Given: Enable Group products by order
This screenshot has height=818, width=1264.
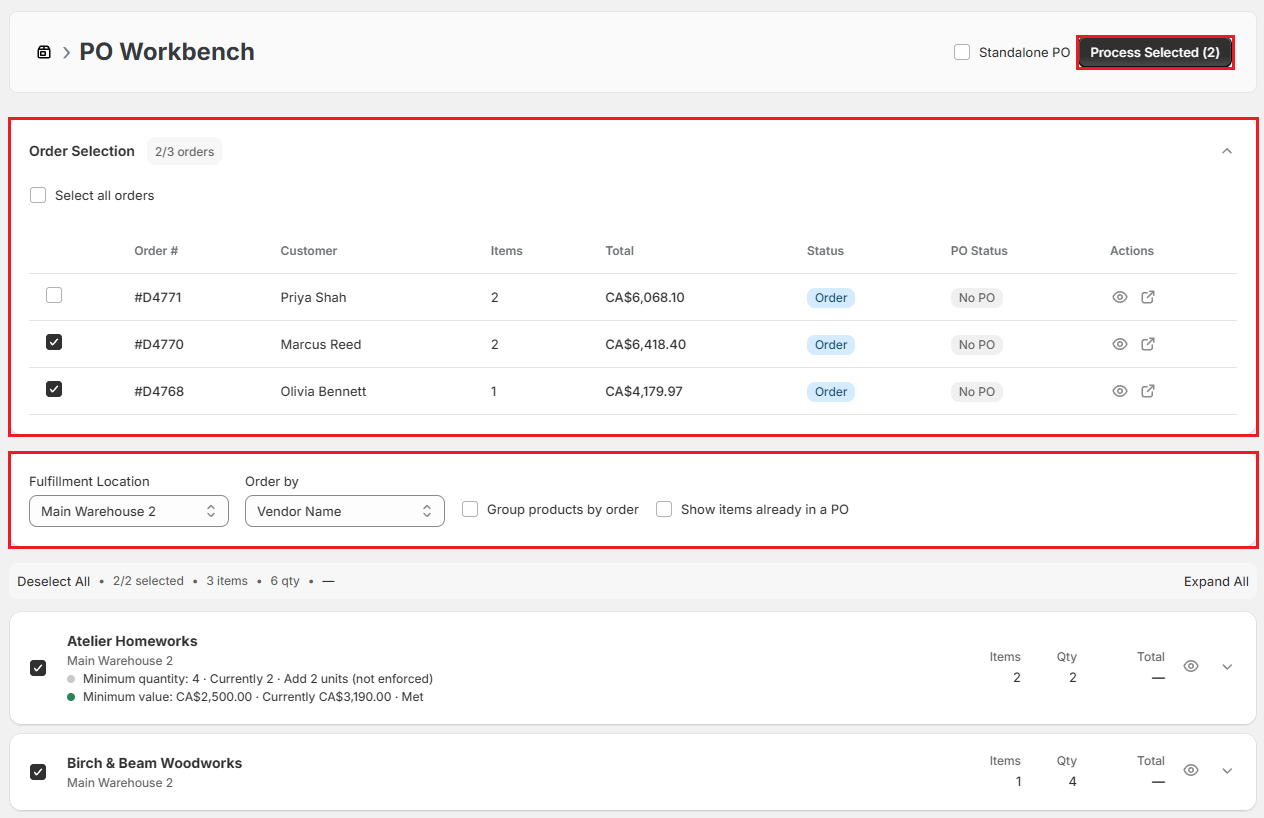Looking at the screenshot, I should coord(470,509).
